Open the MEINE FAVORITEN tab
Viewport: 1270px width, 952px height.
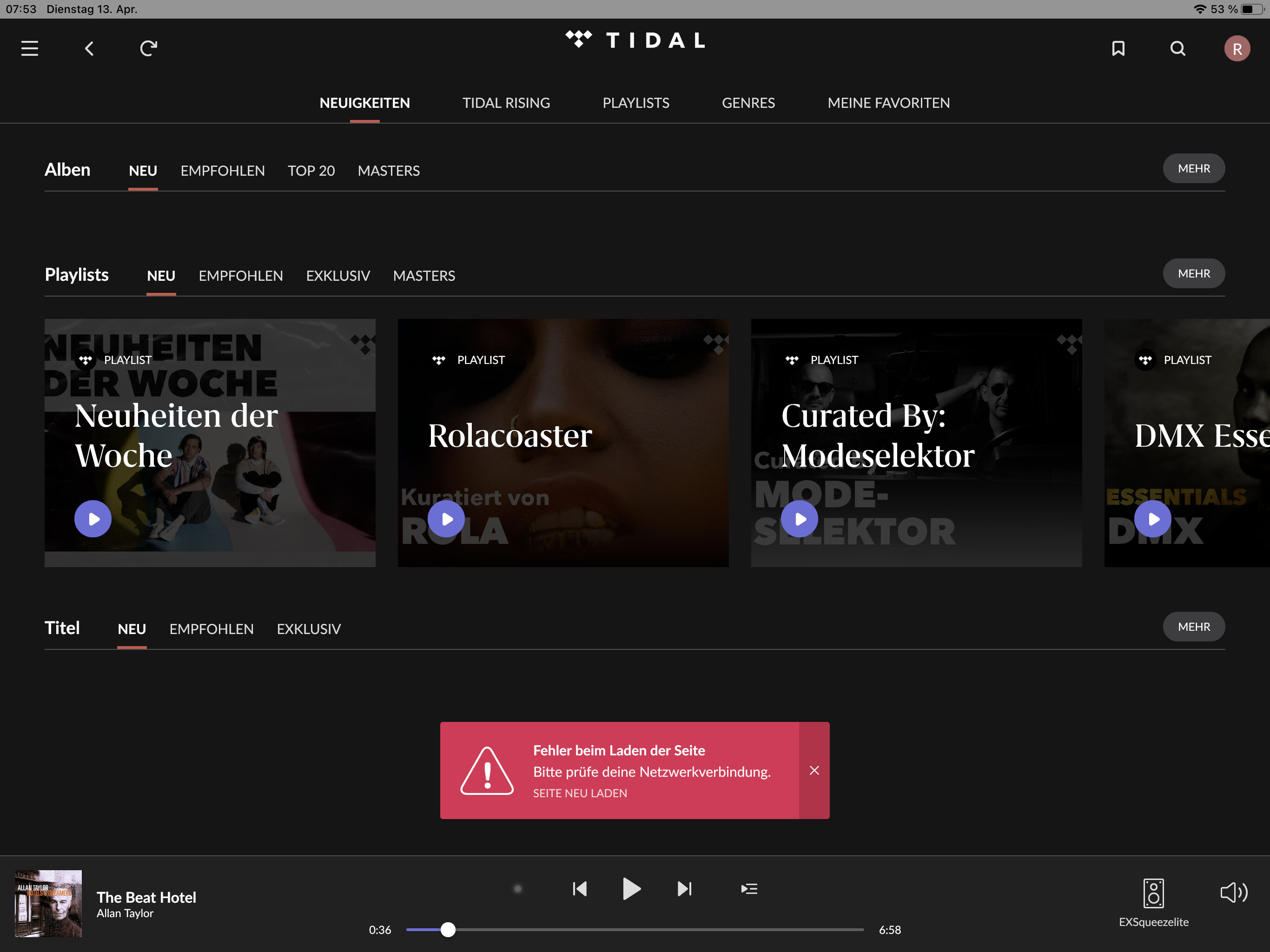point(888,103)
